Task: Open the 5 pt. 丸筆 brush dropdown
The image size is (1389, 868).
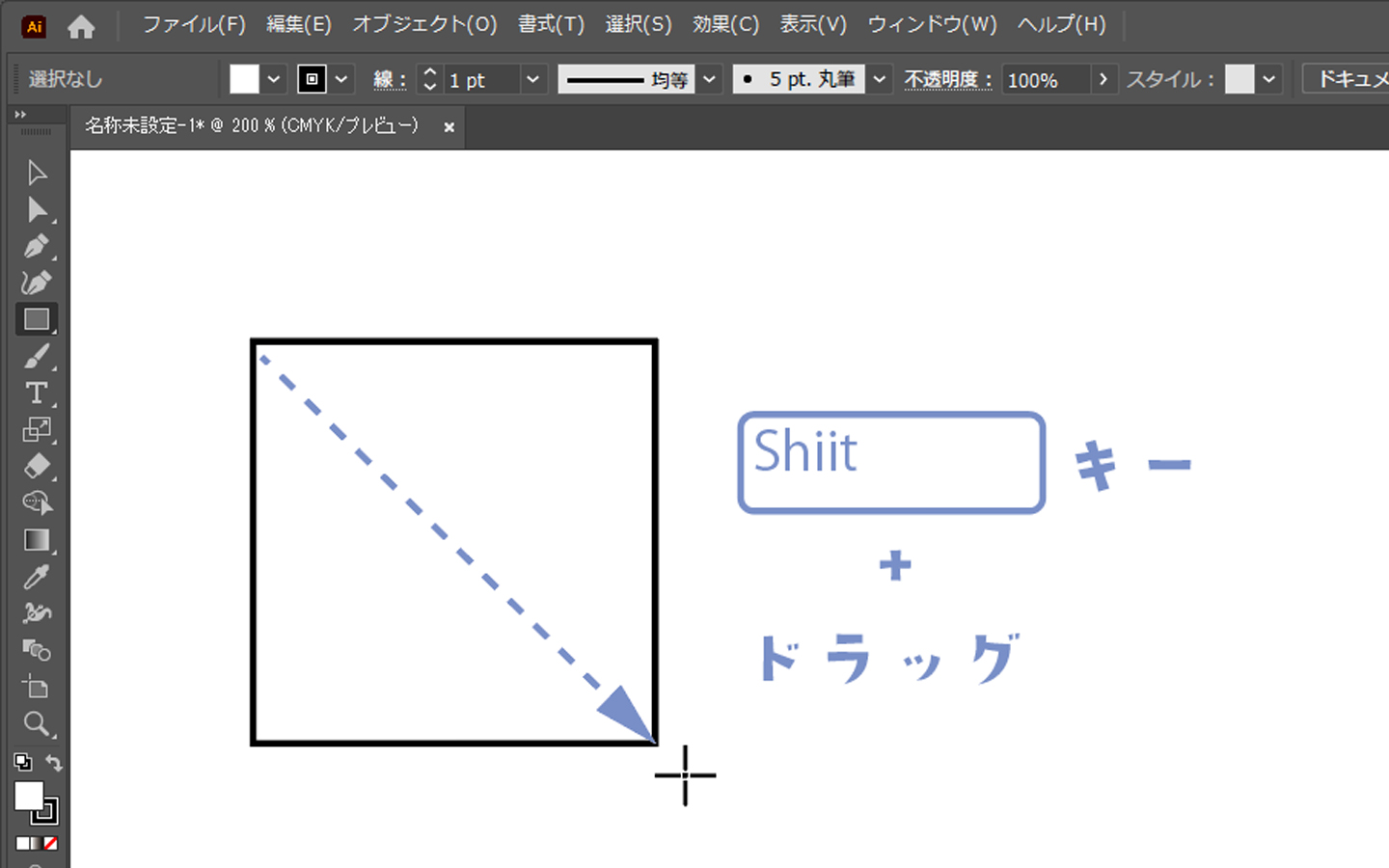Action: coord(879,79)
